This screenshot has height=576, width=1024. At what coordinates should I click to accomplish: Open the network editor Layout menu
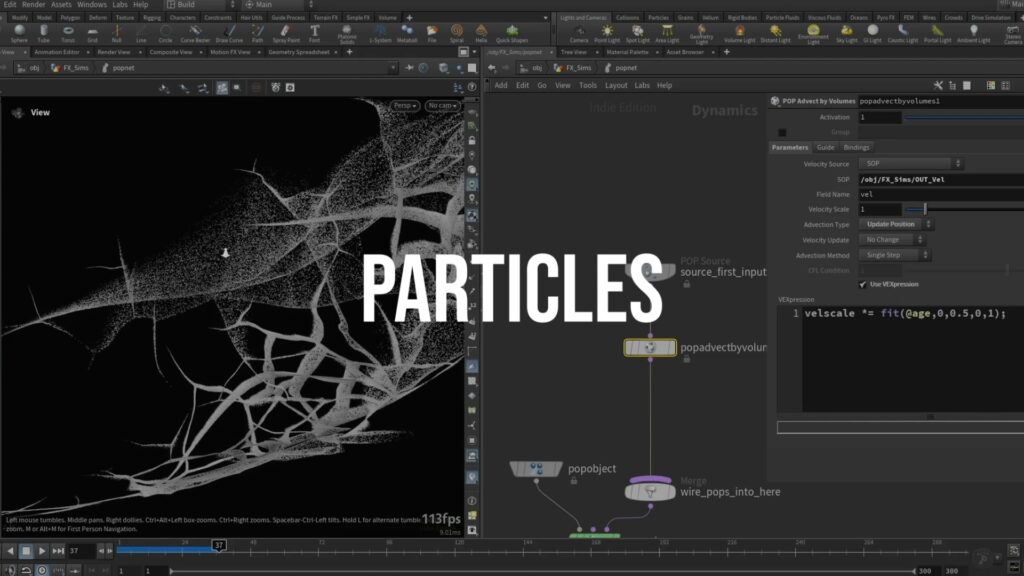pyautogui.click(x=616, y=86)
